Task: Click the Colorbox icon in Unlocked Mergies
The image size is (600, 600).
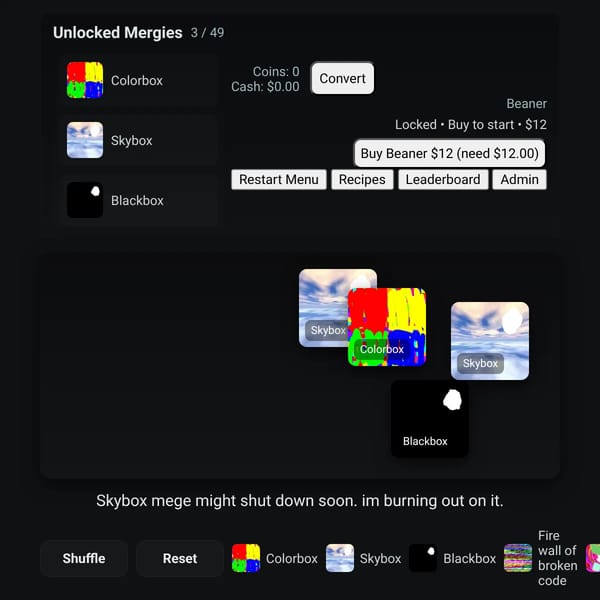Action: point(85,80)
